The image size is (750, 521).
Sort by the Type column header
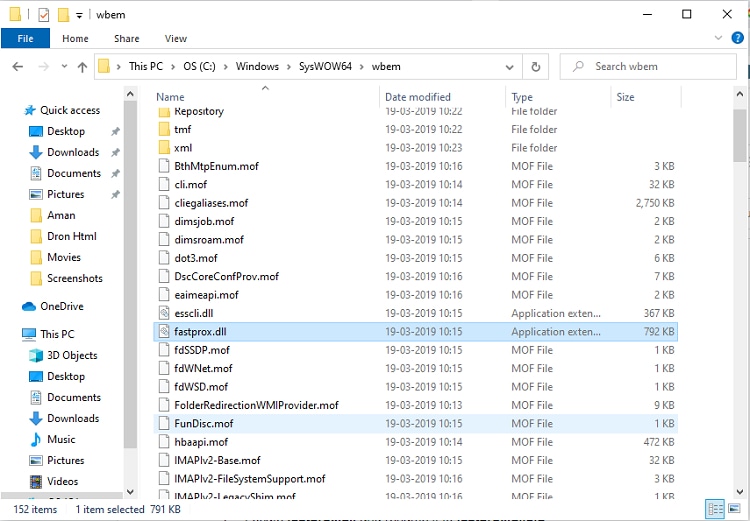[x=522, y=97]
